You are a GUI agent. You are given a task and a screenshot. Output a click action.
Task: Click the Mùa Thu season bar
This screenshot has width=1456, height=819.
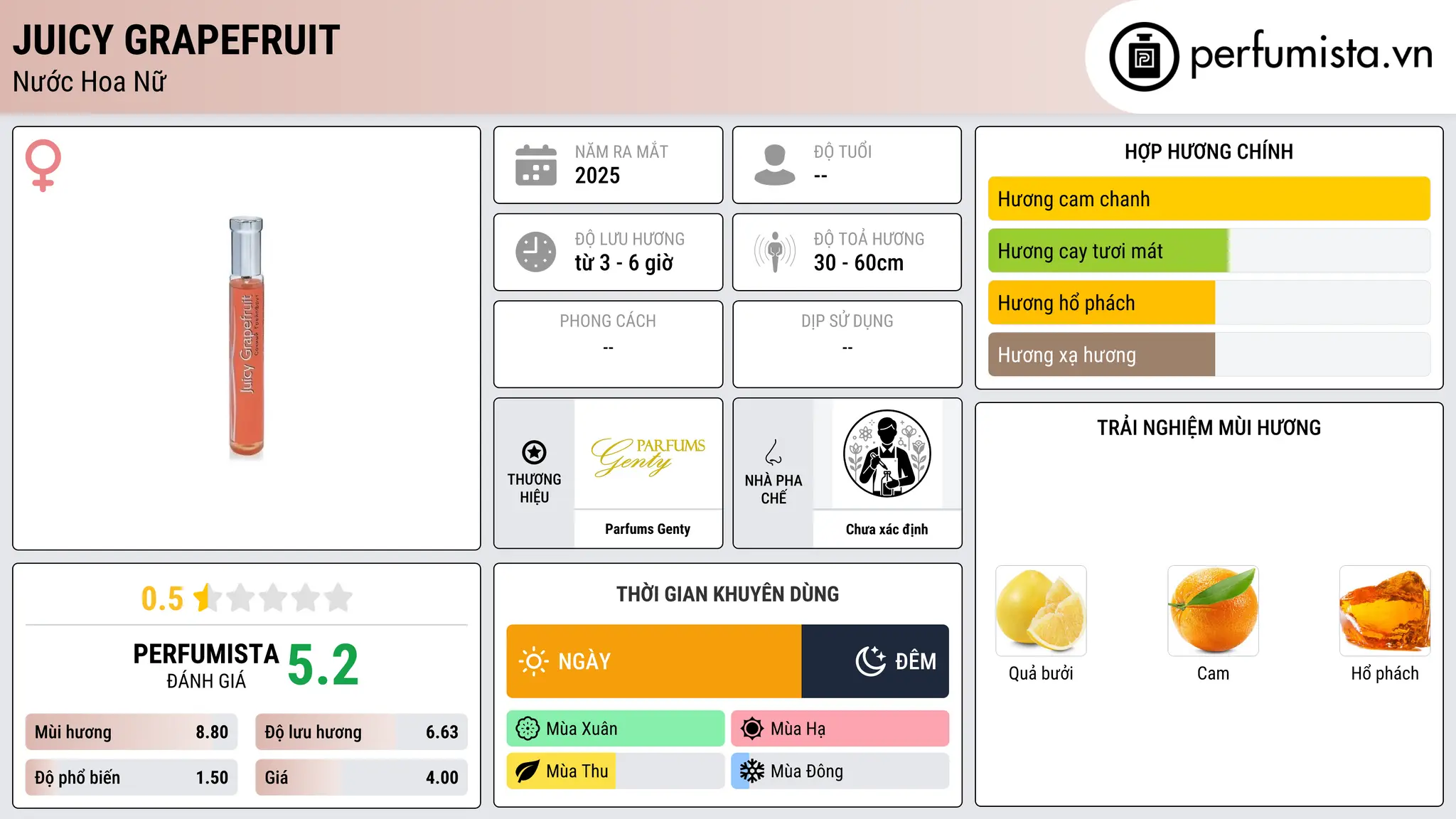pyautogui.click(x=616, y=771)
